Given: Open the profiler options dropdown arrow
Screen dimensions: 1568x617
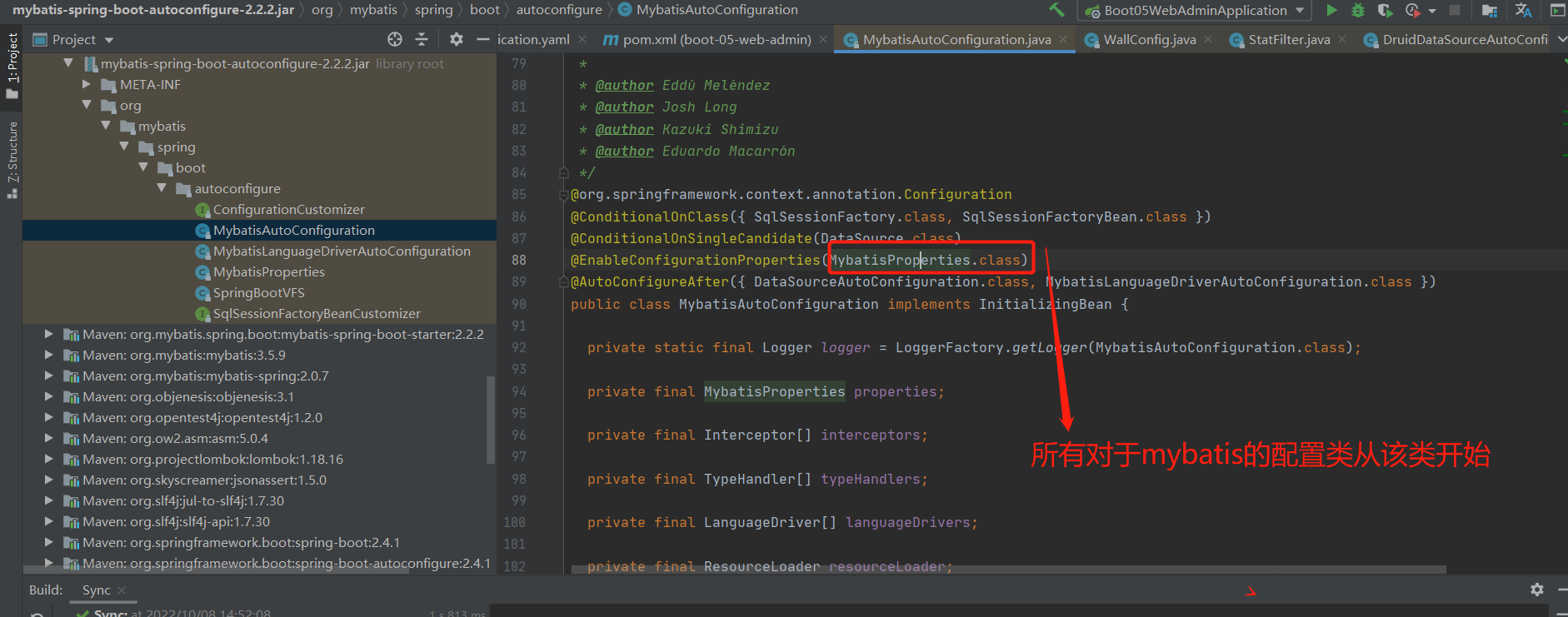Looking at the screenshot, I should tap(1431, 11).
